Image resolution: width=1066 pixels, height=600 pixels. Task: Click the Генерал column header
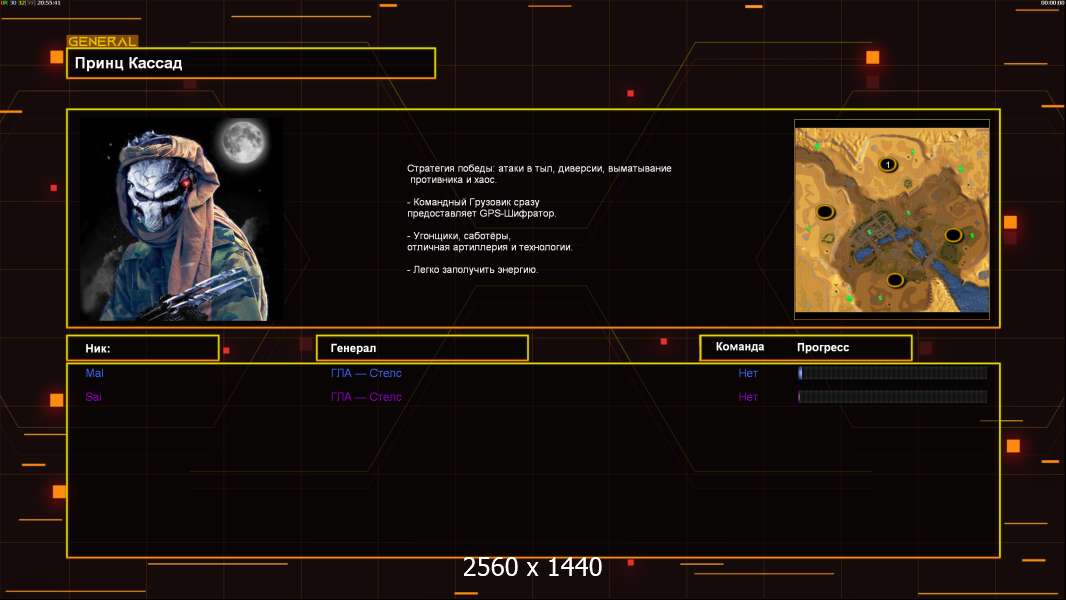[x=422, y=348]
